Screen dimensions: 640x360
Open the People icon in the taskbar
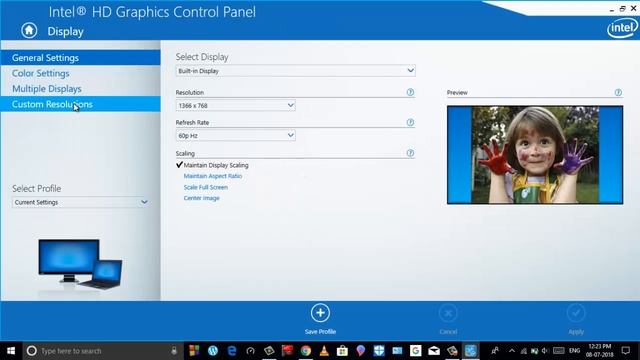495,351
